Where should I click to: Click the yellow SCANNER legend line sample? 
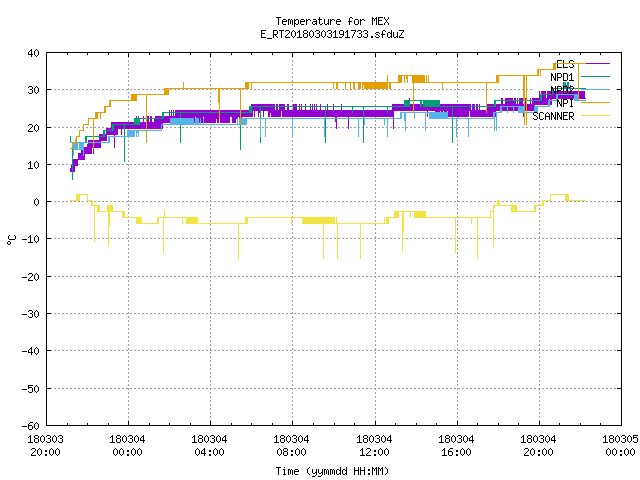click(595, 116)
